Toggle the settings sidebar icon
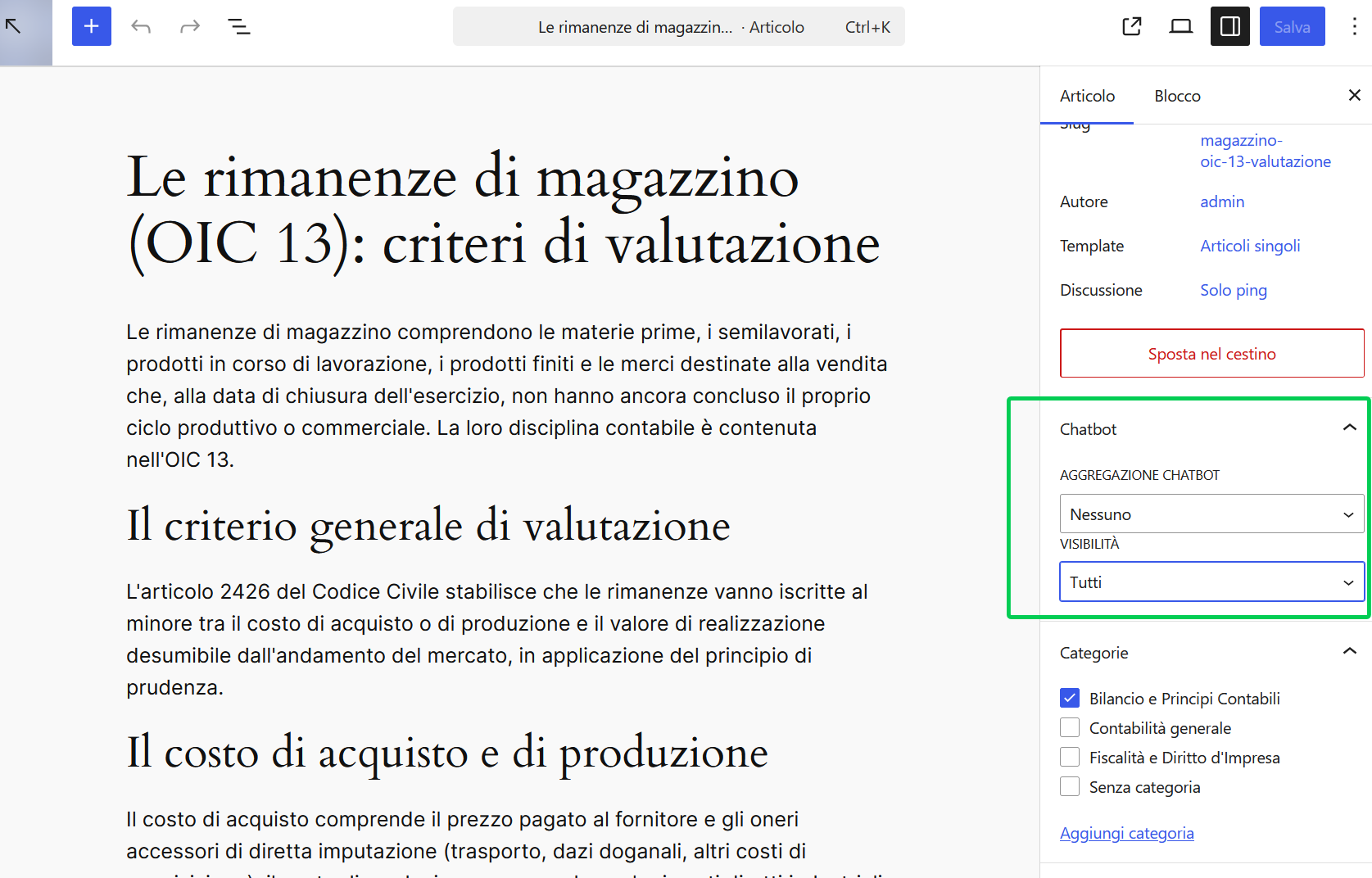 [x=1230, y=26]
